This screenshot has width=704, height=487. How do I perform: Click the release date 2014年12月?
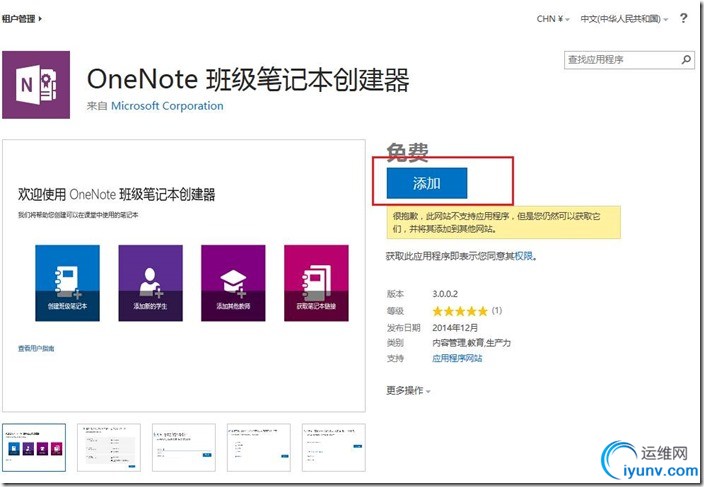455,328
